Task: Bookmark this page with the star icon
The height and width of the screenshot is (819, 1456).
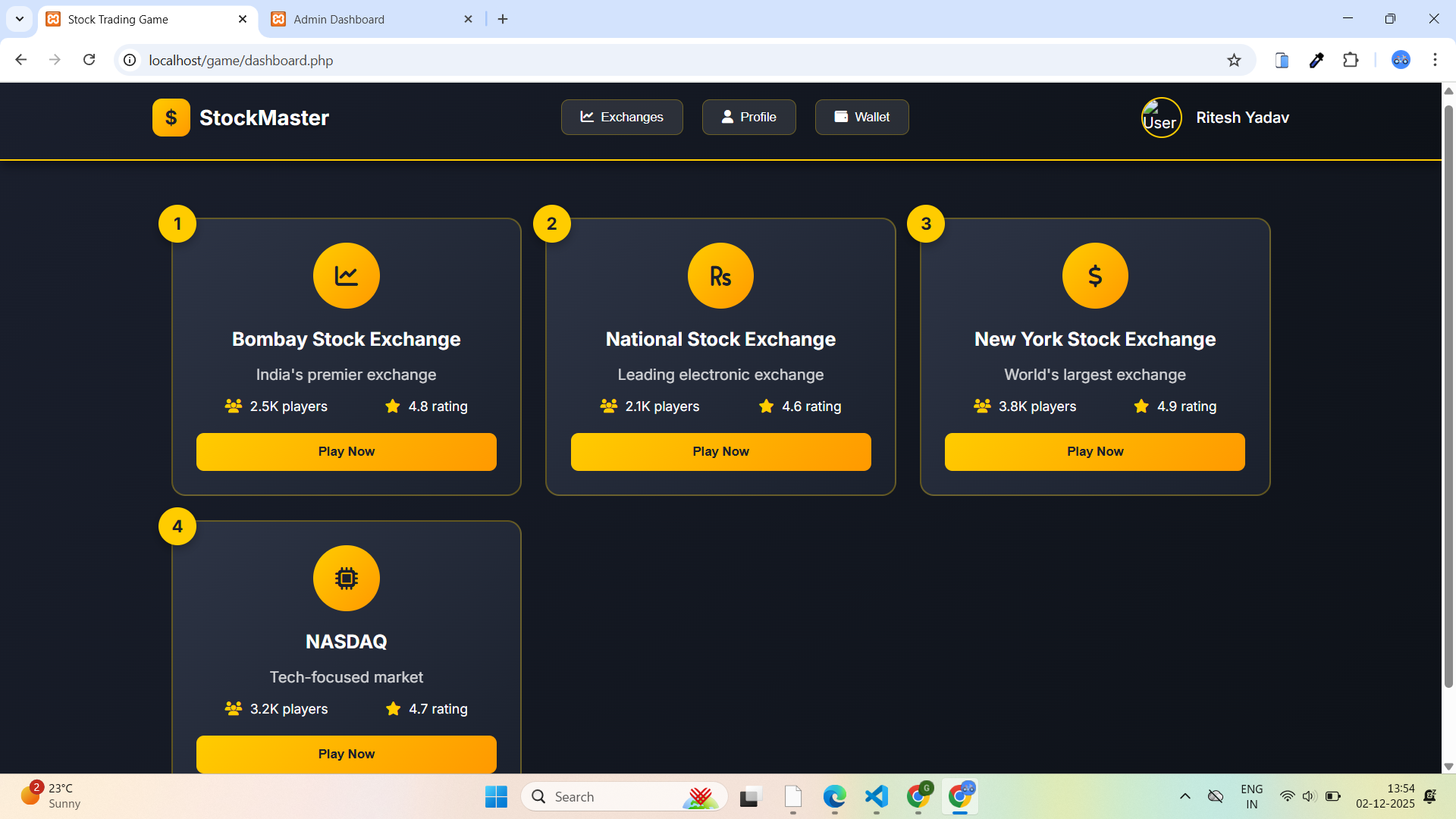Action: (x=1234, y=60)
